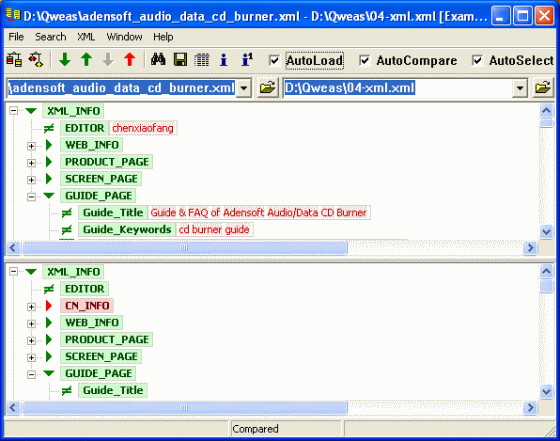560x441 pixels.
Task: Click bottom pane scroll left arrow
Action: pyautogui.click(x=13, y=407)
